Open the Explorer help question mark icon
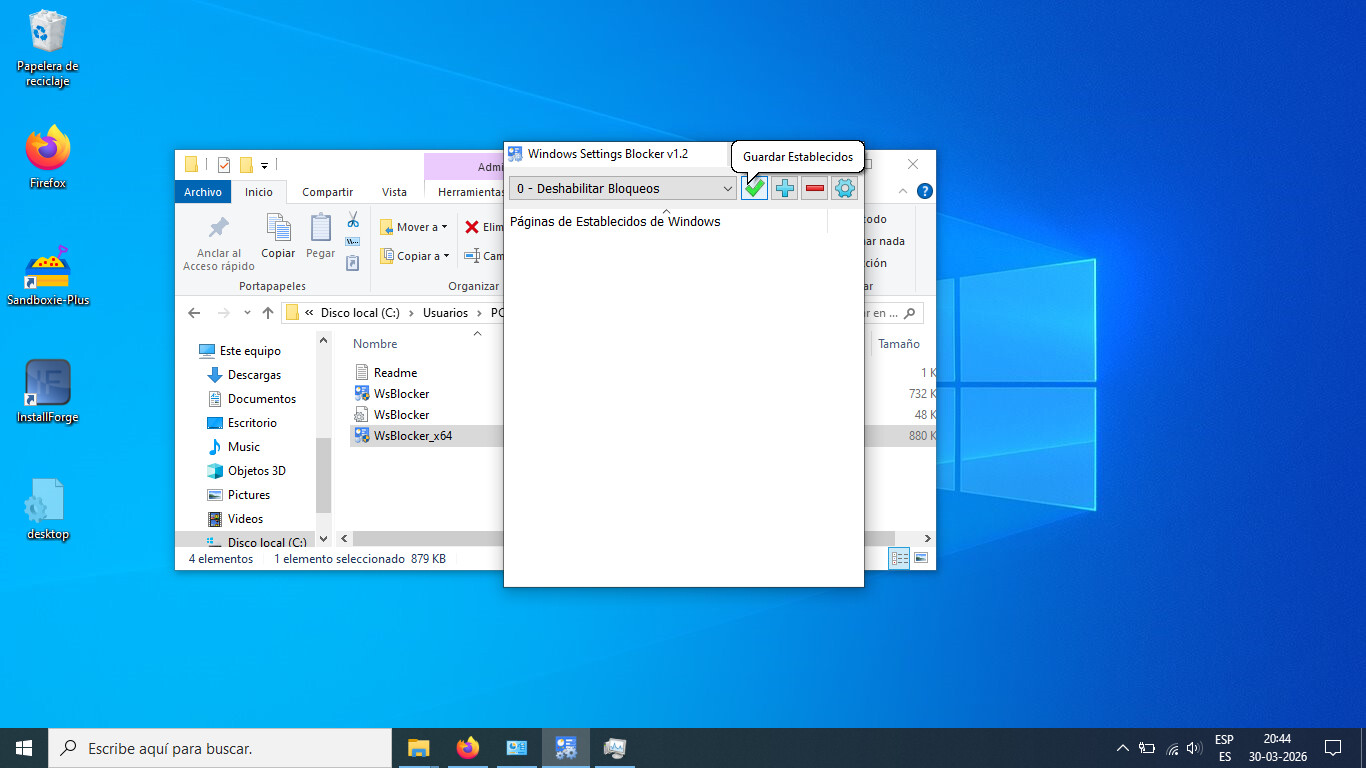Image resolution: width=1366 pixels, height=768 pixels. (x=925, y=191)
